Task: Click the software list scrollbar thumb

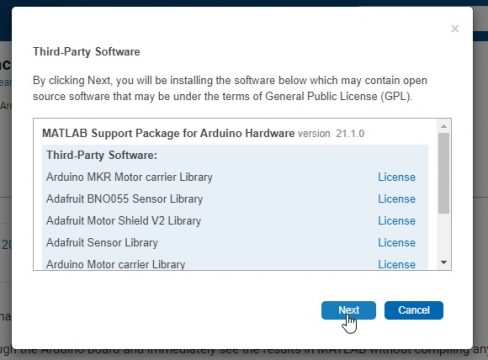Action: click(444, 173)
